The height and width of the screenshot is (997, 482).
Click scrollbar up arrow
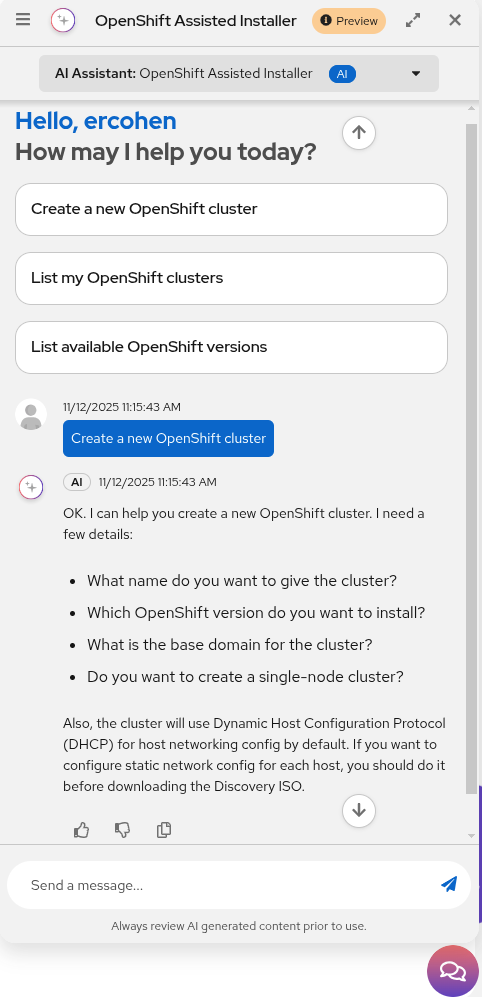(471, 109)
